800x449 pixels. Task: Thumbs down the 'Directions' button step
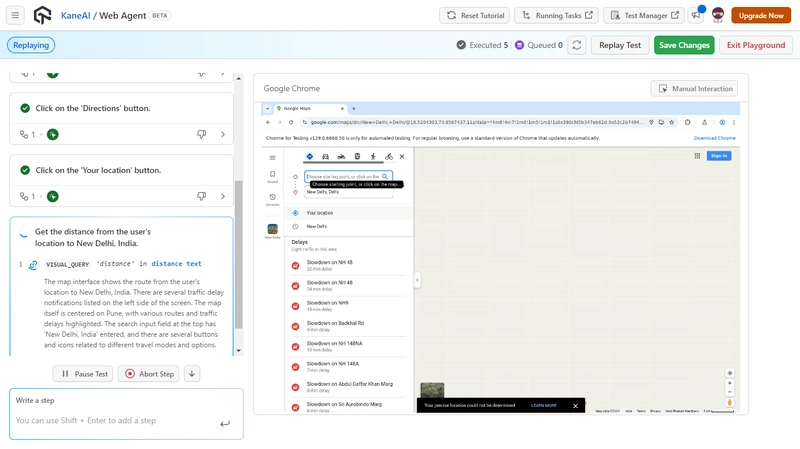(202, 134)
